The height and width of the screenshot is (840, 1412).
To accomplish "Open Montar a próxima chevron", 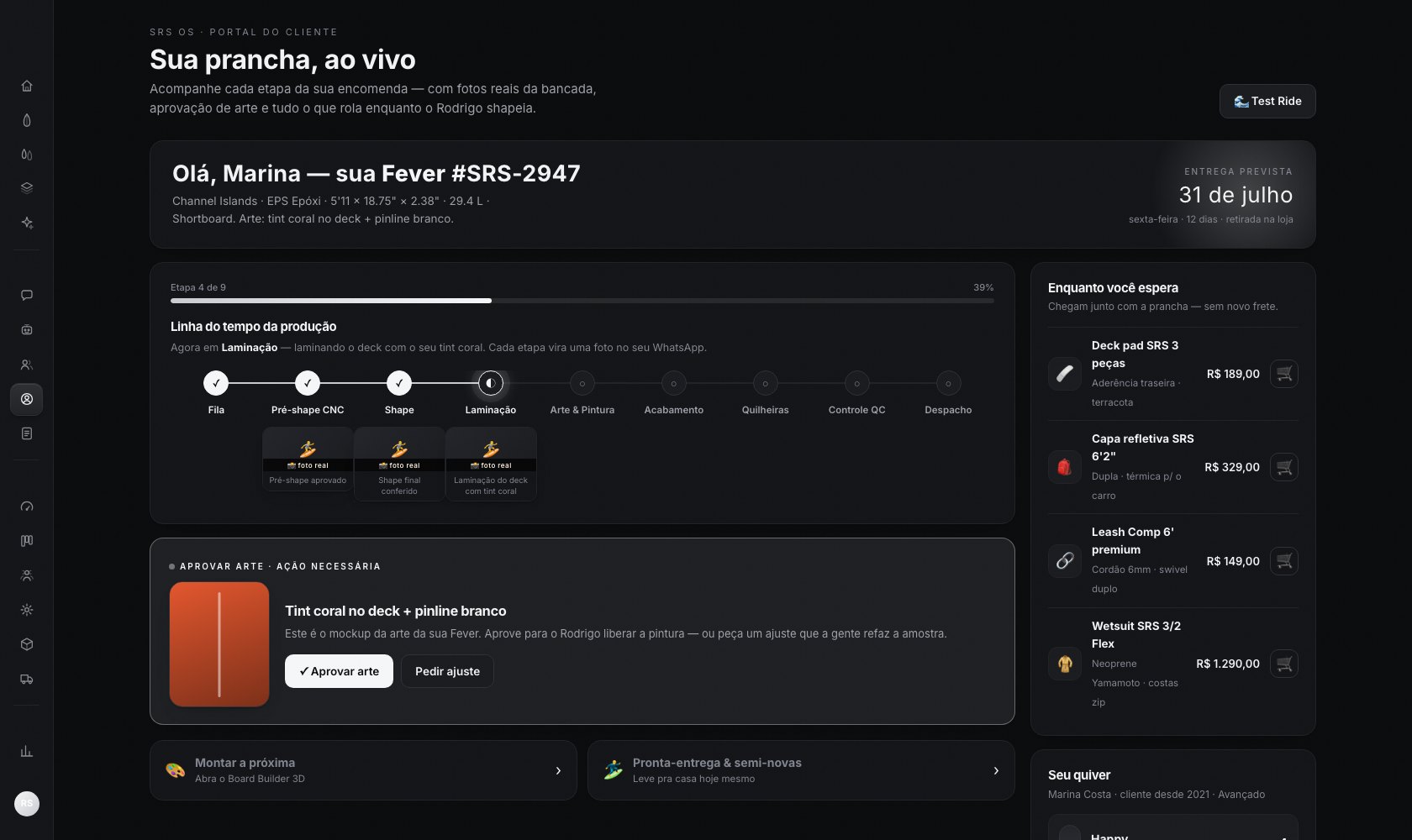I will [x=558, y=770].
